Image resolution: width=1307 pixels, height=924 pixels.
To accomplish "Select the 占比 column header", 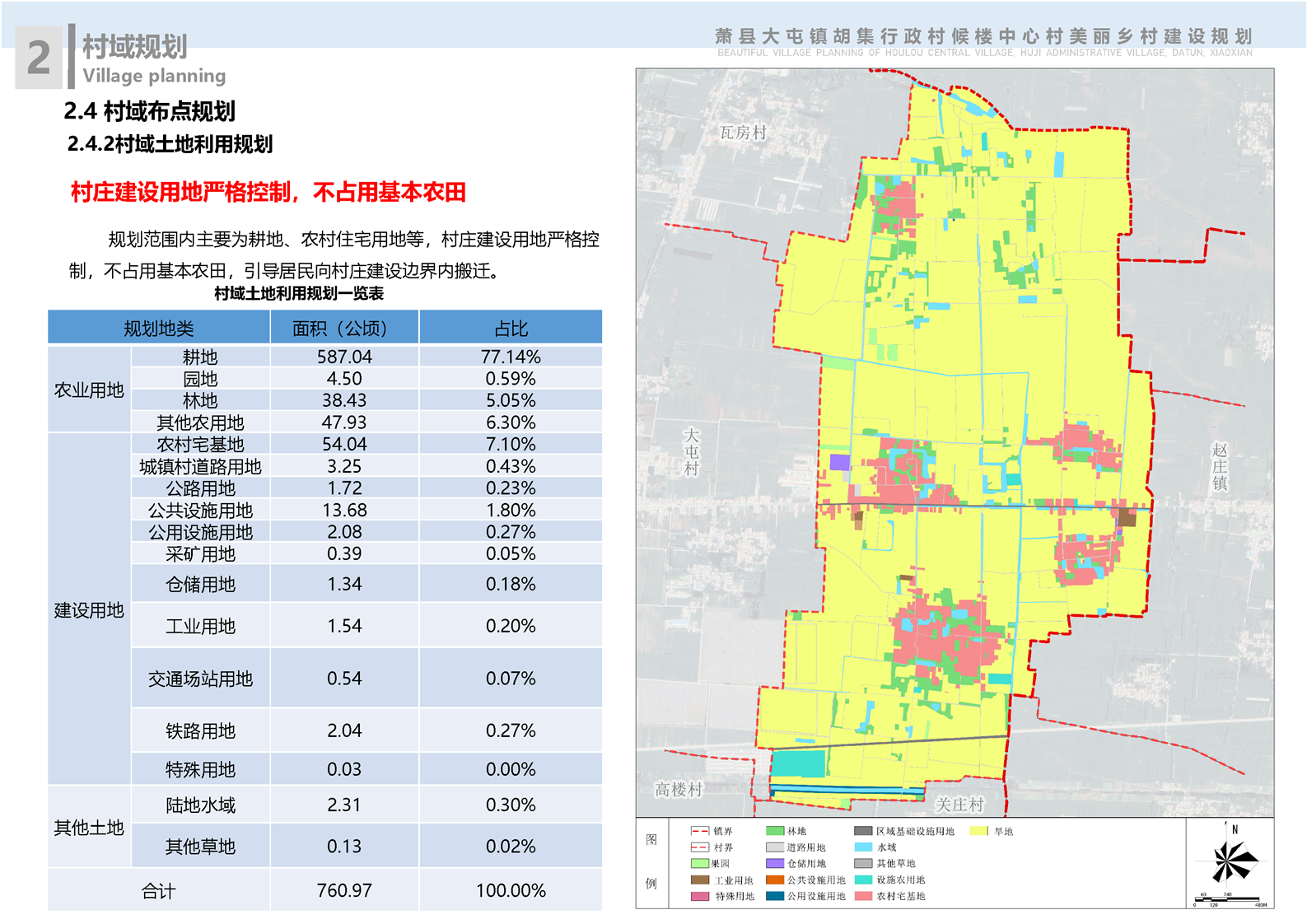I will [x=511, y=328].
